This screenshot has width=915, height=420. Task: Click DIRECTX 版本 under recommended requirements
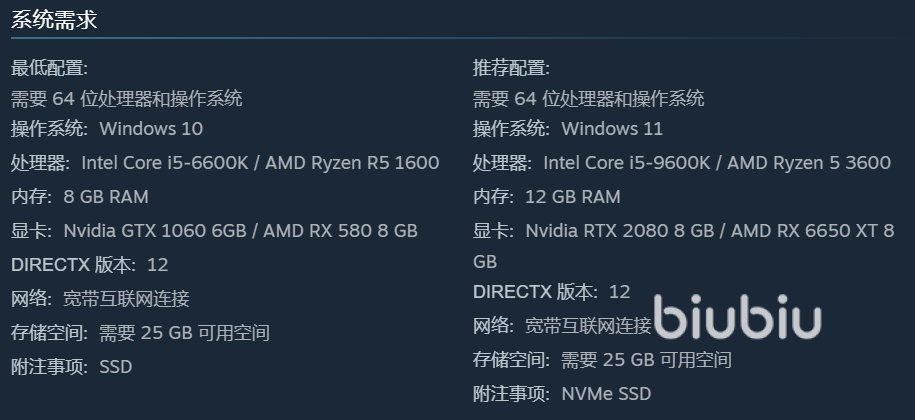534,292
